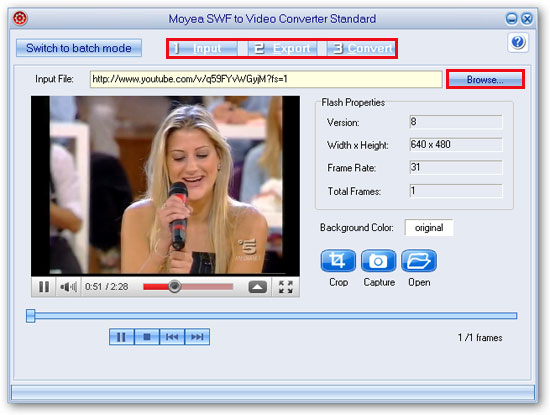
Task: Mute the YouTube player volume
Action: (x=68, y=287)
